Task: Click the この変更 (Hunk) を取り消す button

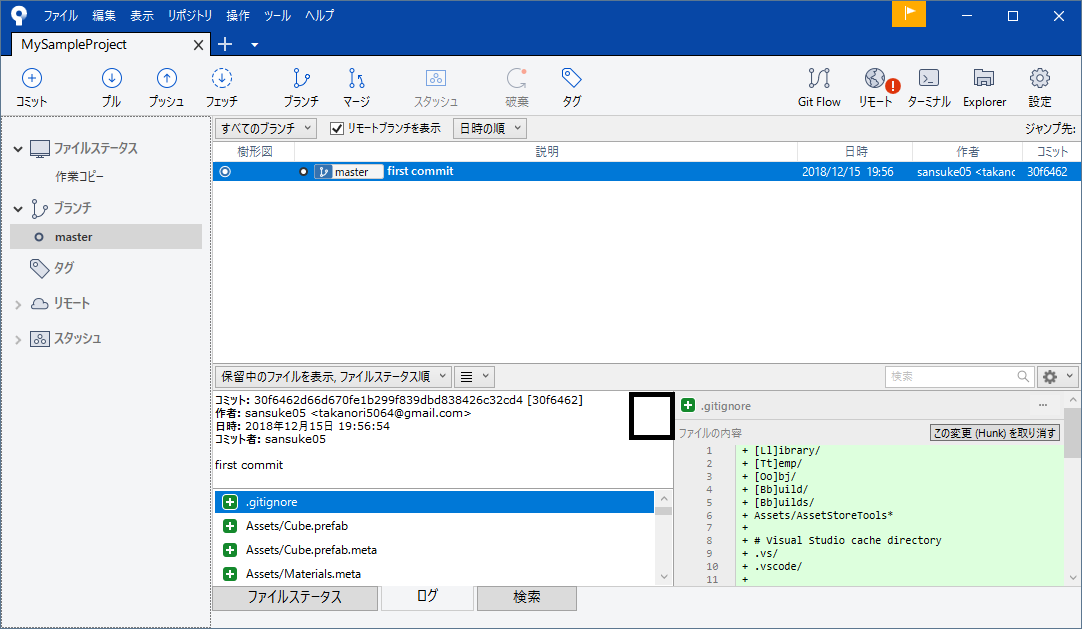Action: (995, 430)
